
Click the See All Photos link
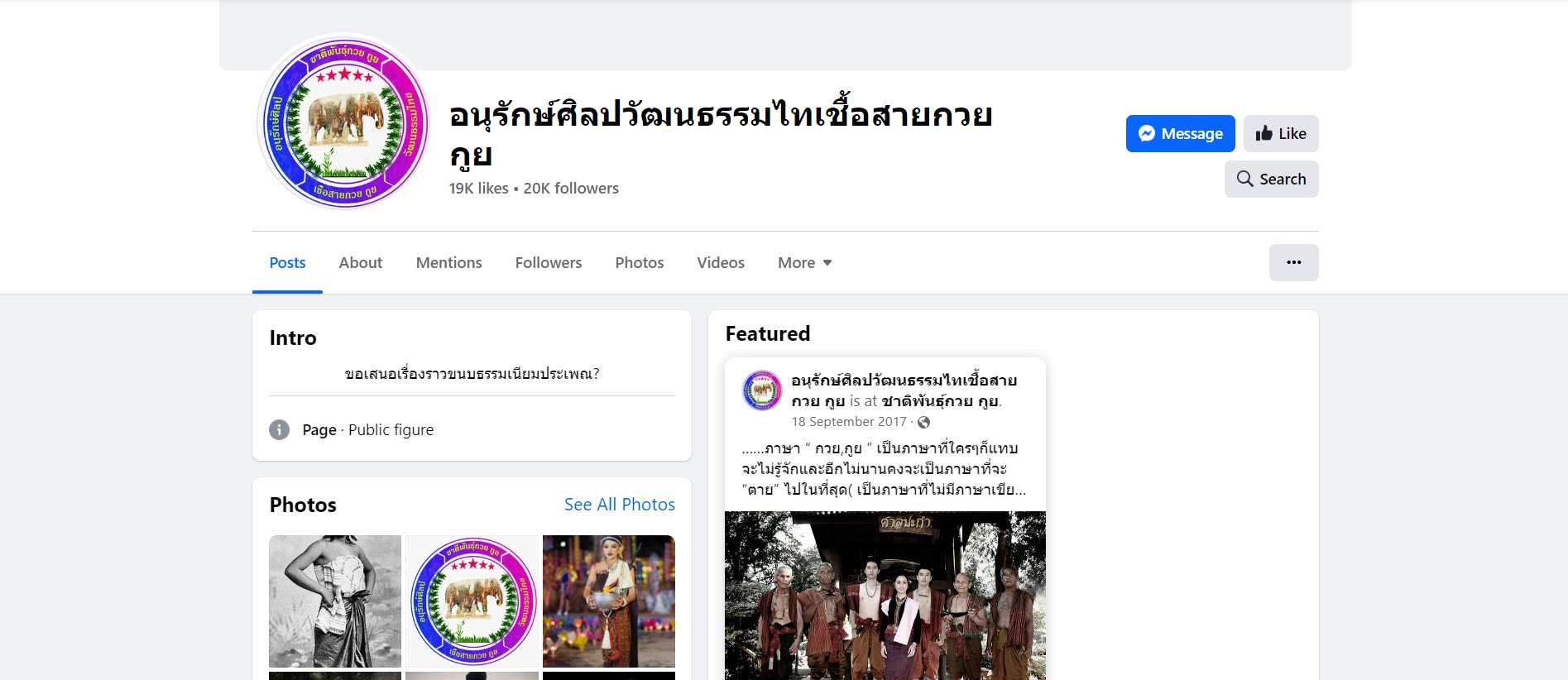[x=619, y=505]
